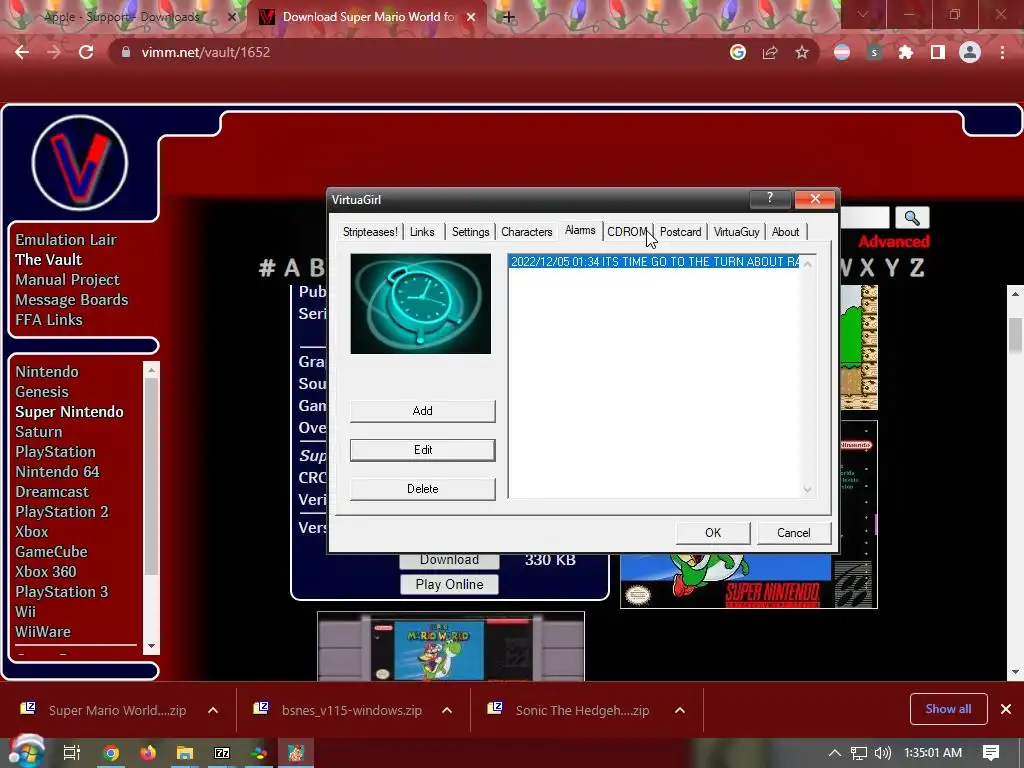Switch to the VirtuaGuy tab
The height and width of the screenshot is (768, 1024).
(736, 232)
